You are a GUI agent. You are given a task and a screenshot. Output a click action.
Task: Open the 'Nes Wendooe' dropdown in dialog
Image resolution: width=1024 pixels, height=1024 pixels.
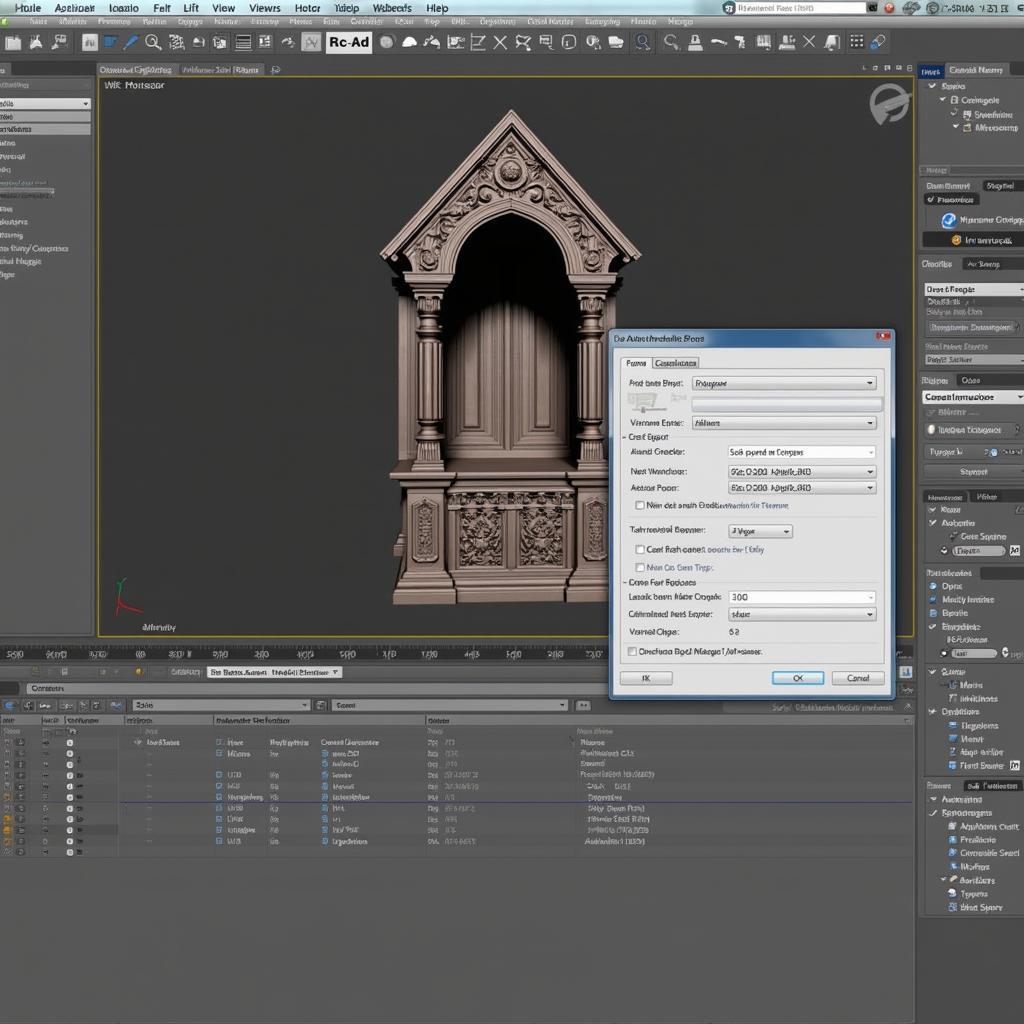tap(802, 472)
